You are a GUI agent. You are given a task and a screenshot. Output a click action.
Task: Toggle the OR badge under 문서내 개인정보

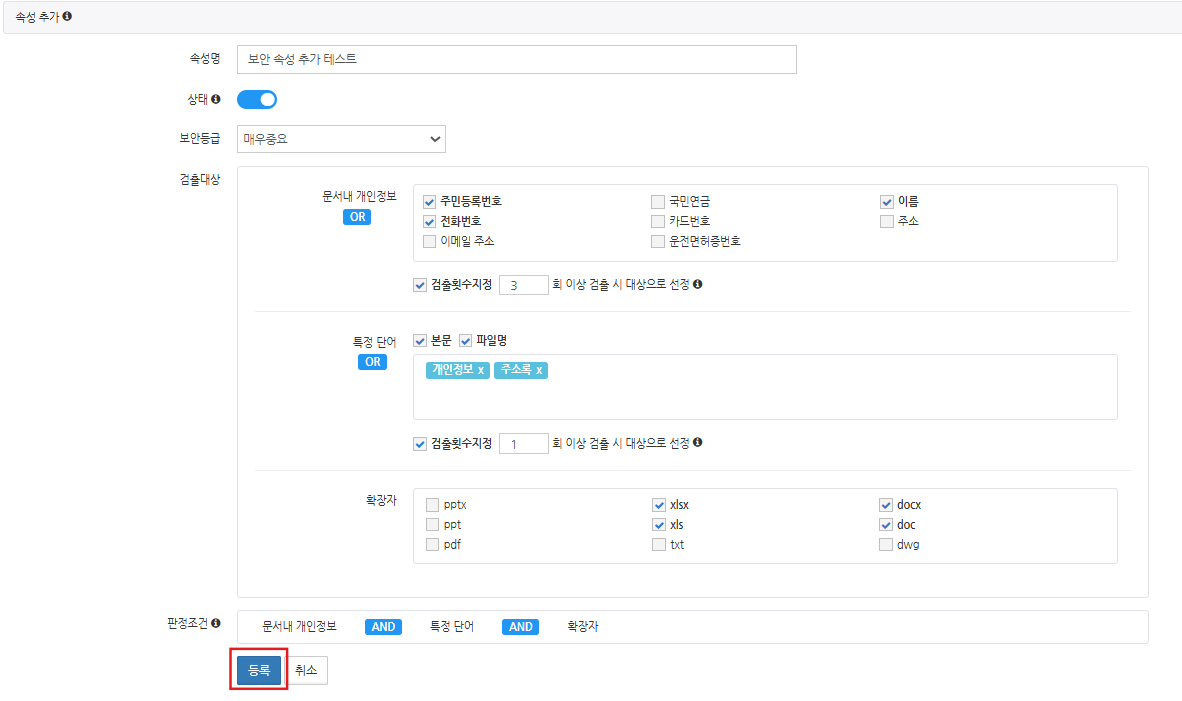pyautogui.click(x=357, y=217)
